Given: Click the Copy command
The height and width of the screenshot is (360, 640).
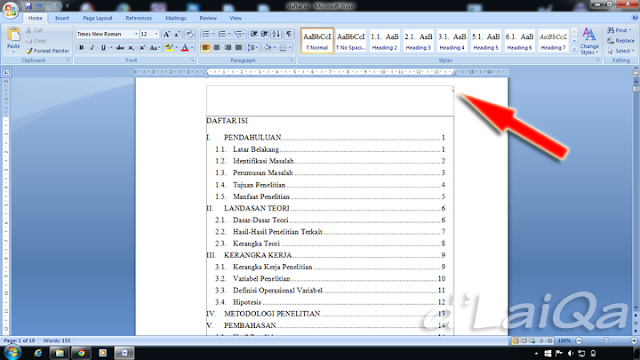Looking at the screenshot, I should point(36,40).
